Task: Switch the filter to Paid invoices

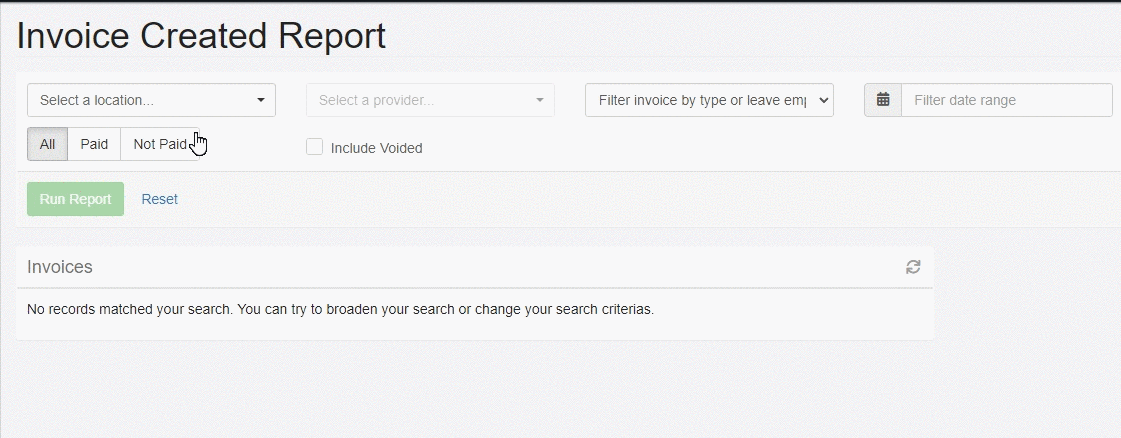Action: coord(94,144)
